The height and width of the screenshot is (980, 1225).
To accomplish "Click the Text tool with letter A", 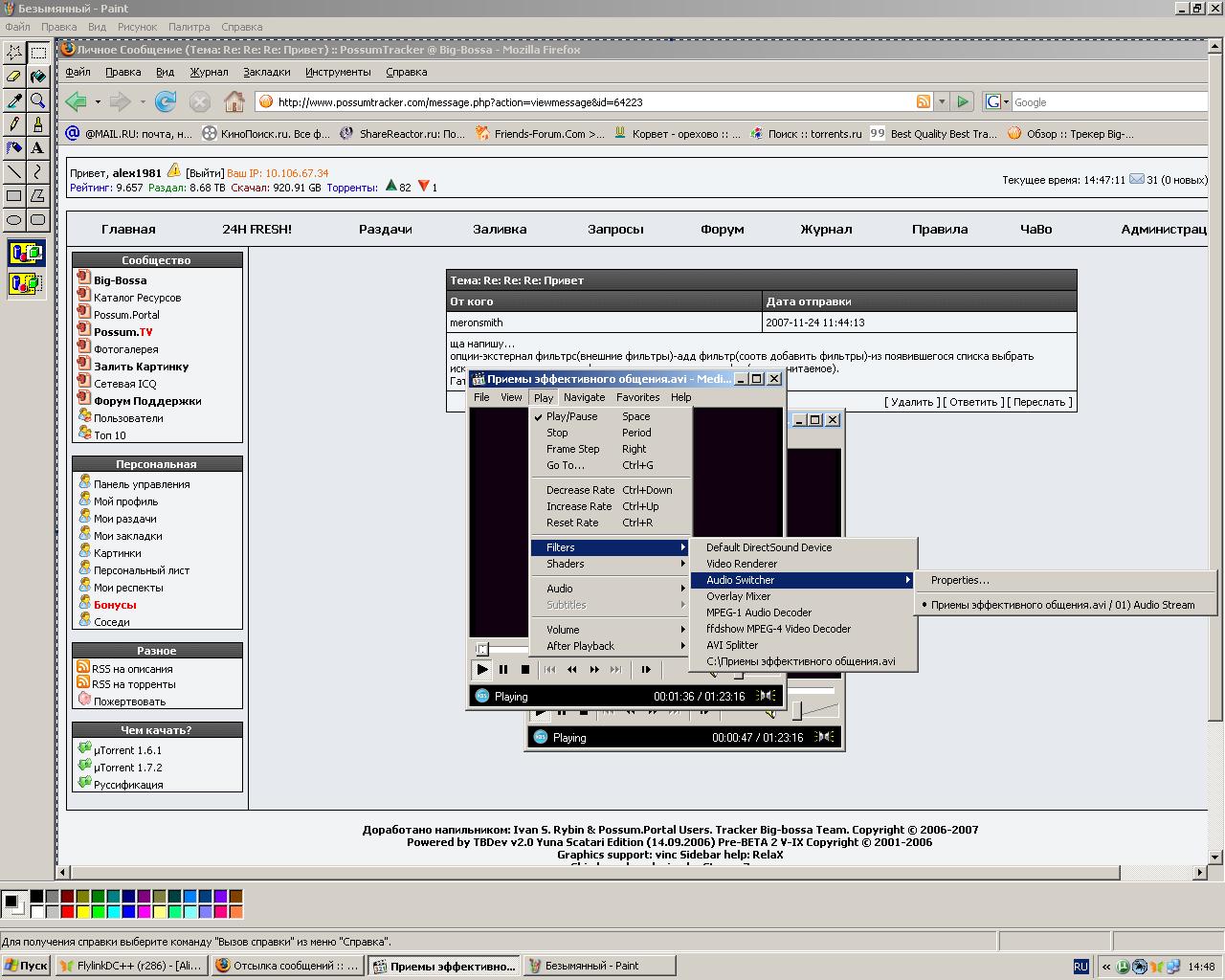I will click(37, 148).
